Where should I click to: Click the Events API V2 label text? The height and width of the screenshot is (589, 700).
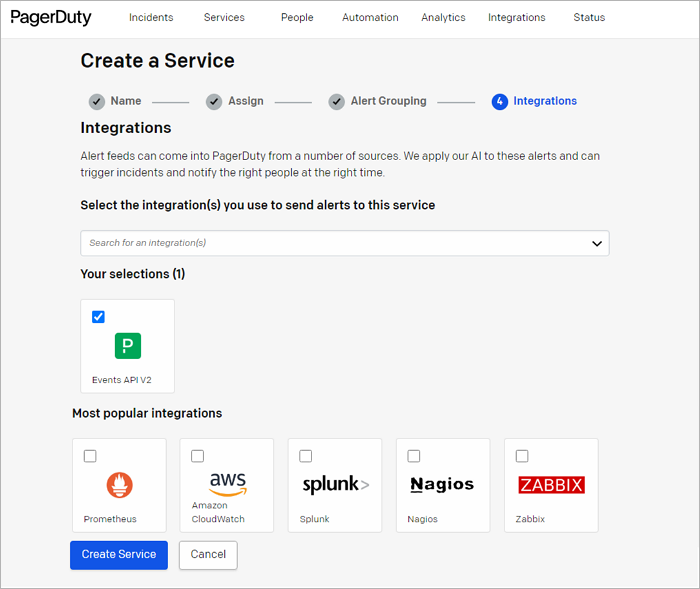click(122, 380)
